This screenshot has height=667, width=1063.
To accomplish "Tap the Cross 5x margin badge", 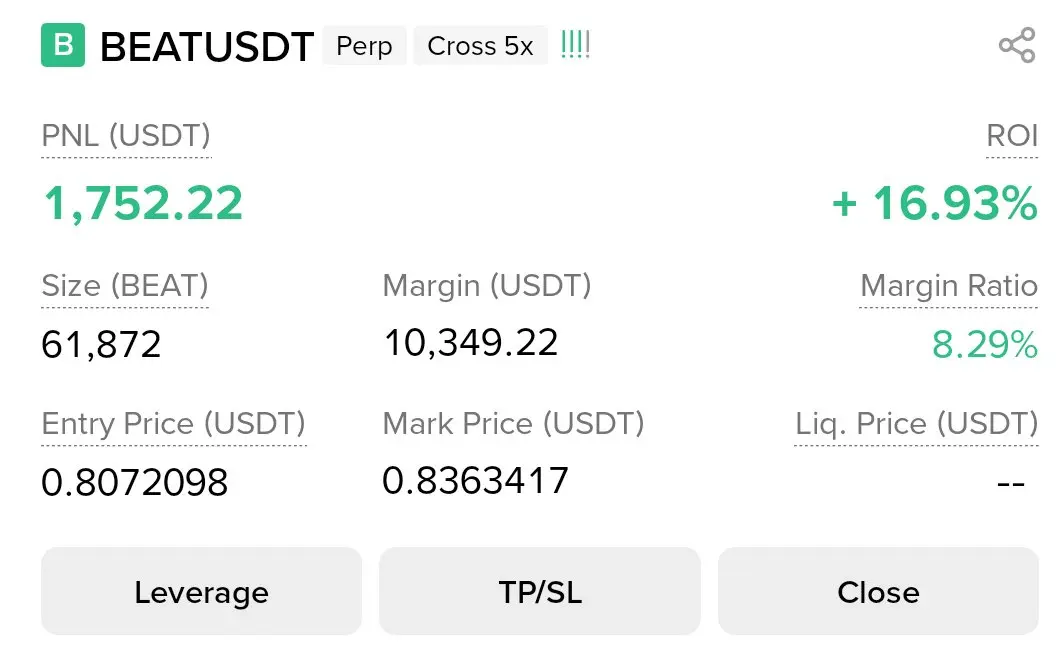I will pos(480,46).
